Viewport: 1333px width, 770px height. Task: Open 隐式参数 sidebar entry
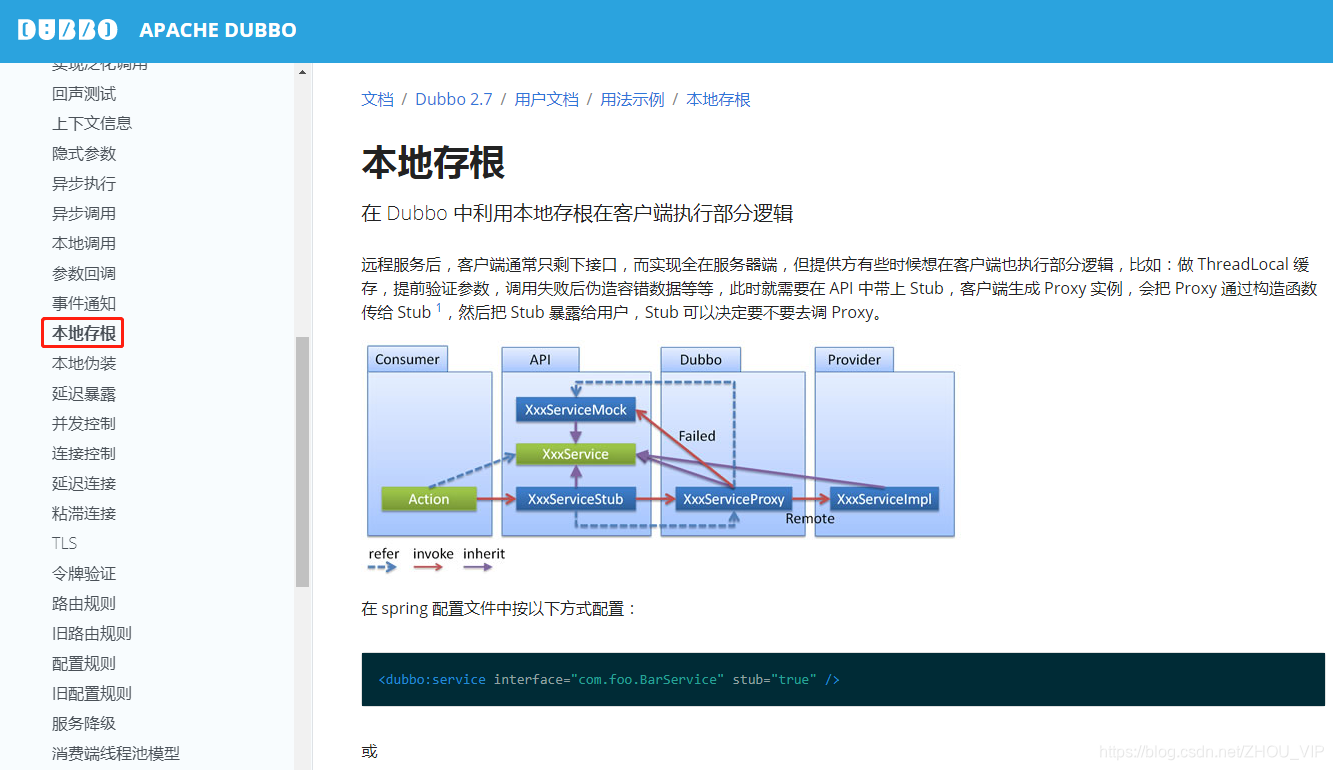click(84, 153)
